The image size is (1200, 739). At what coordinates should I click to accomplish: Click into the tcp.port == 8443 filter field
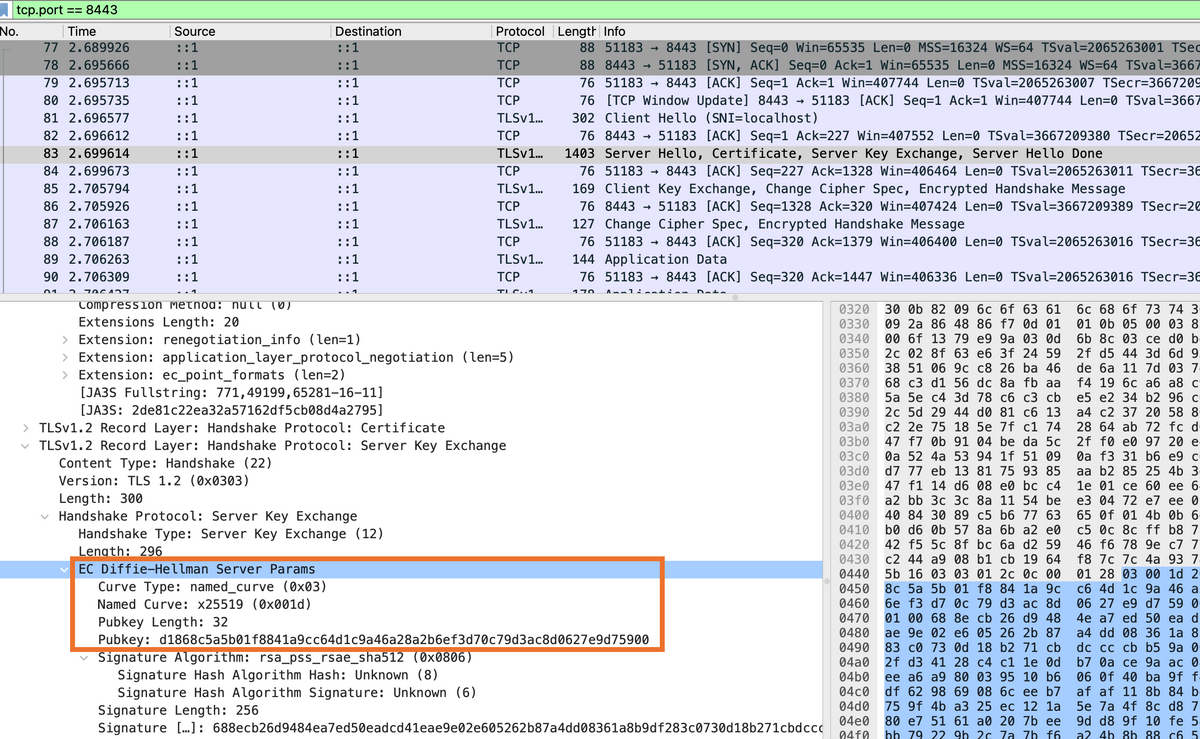pos(607,10)
